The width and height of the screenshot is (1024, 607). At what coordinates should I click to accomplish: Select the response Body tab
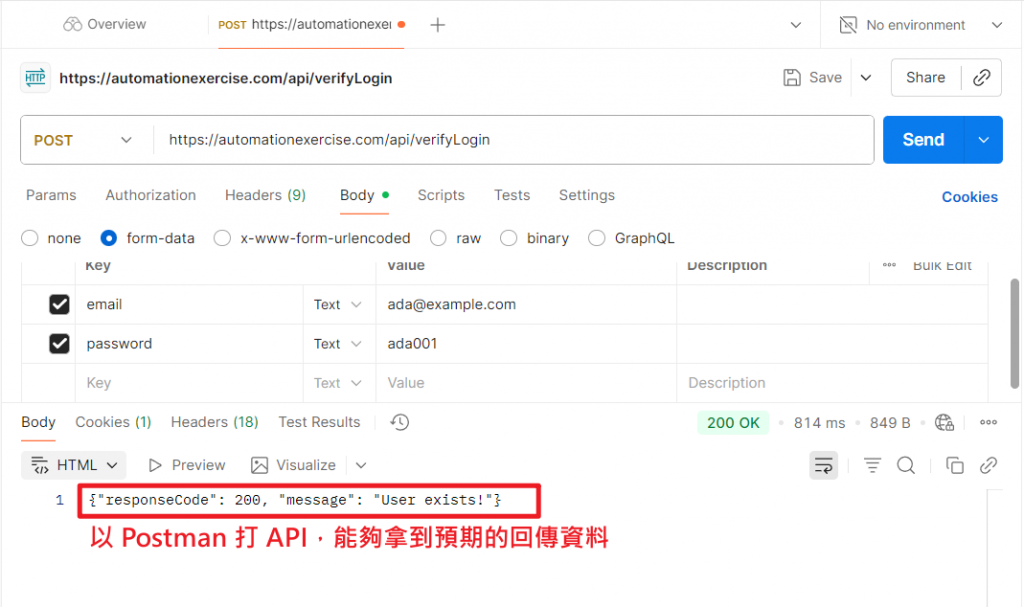pos(39,422)
